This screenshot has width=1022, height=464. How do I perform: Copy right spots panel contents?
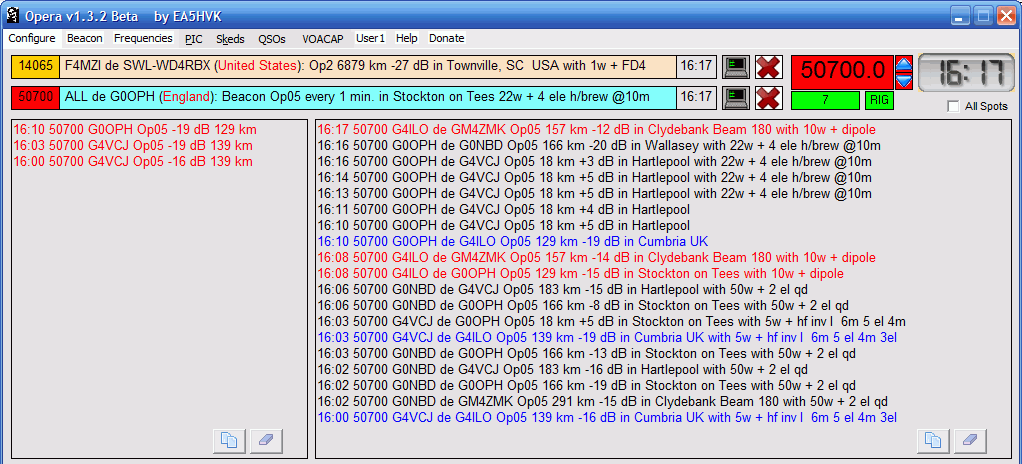coord(933,441)
